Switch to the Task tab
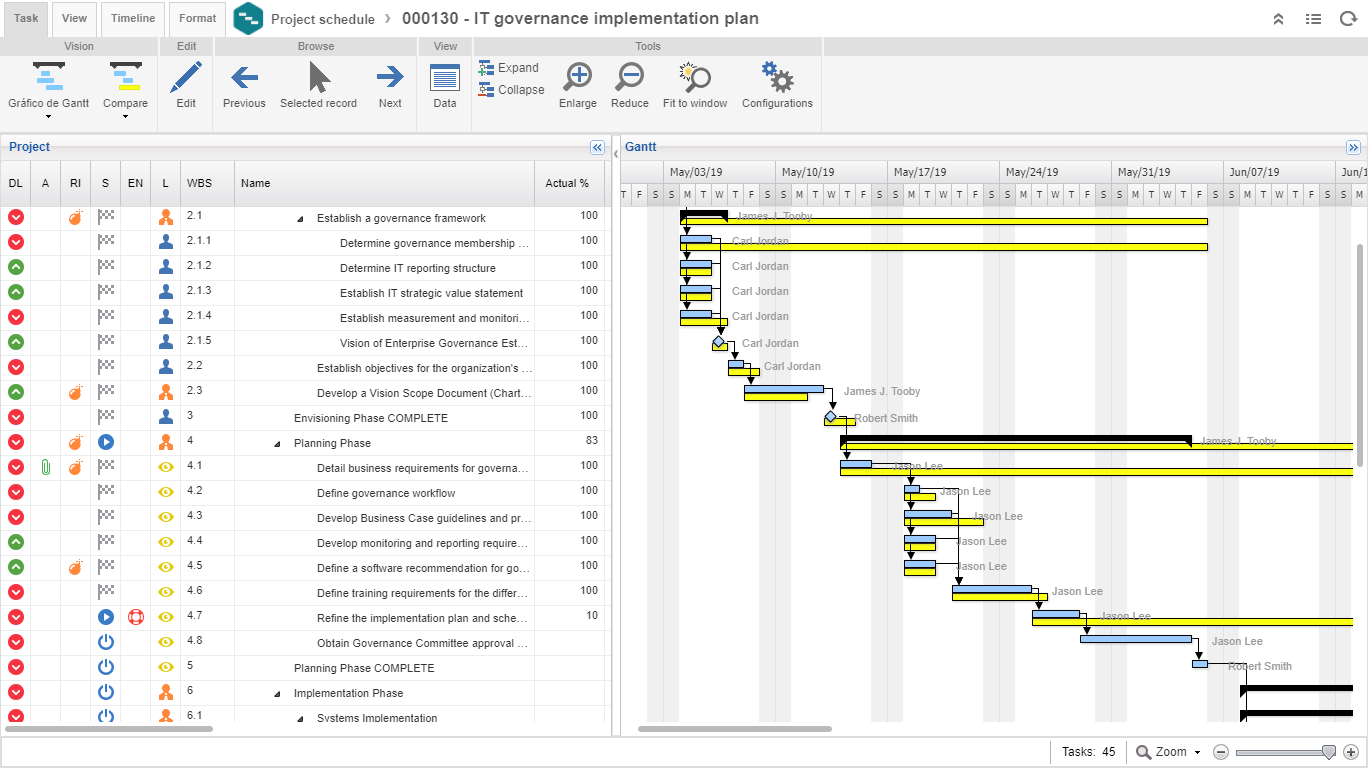 tap(26, 18)
